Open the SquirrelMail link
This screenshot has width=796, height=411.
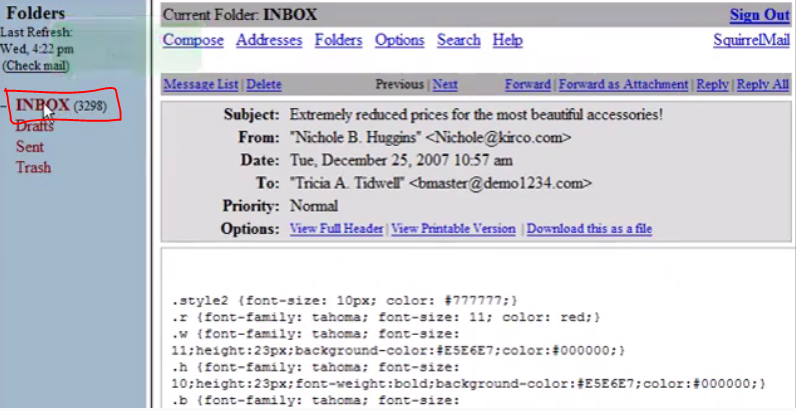pos(751,40)
